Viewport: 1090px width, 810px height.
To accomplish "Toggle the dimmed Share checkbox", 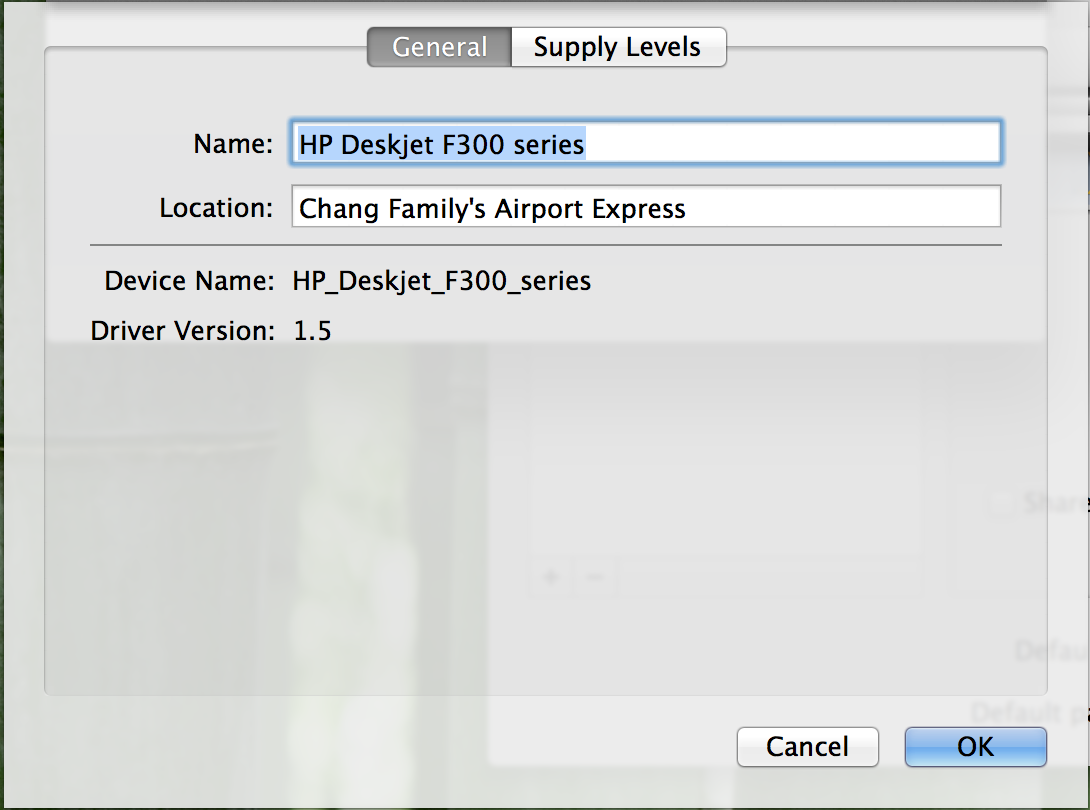I will point(1001,503).
